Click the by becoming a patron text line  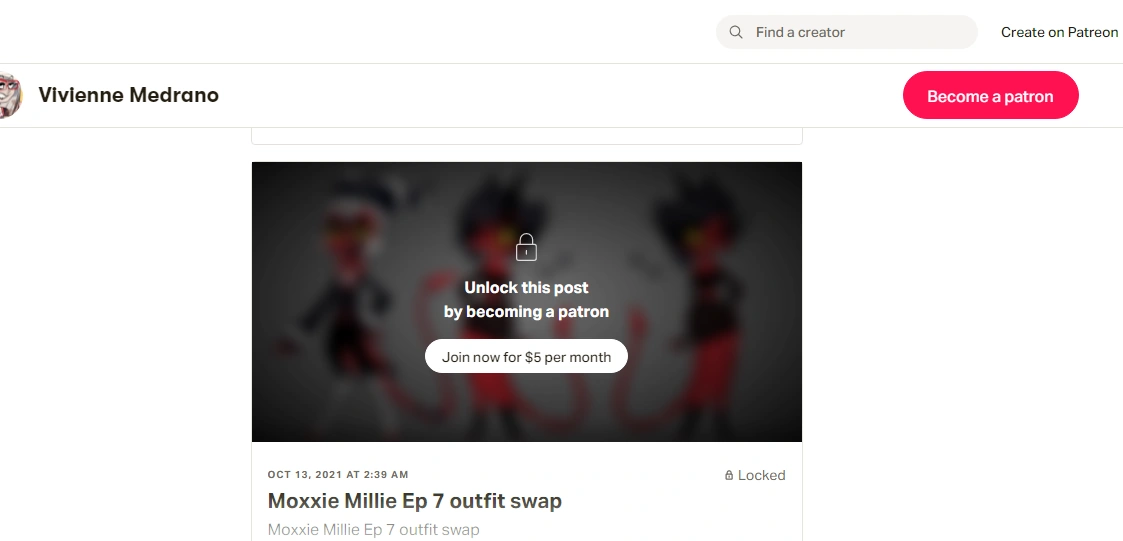pyautogui.click(x=526, y=312)
